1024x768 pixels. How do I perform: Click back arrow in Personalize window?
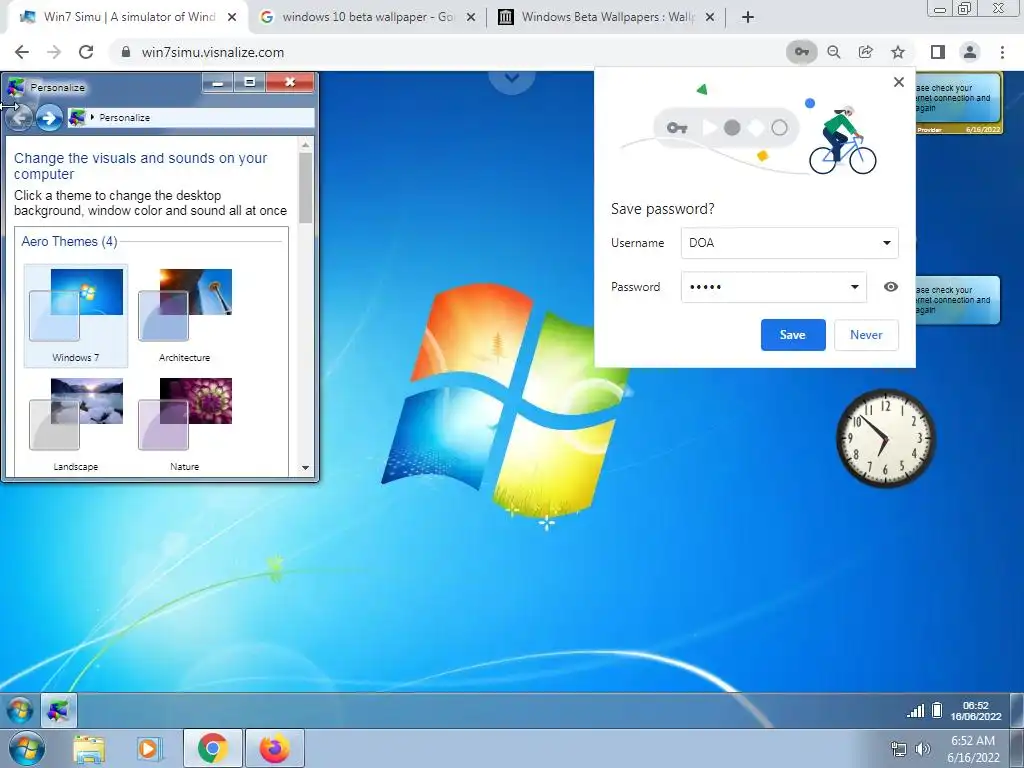(x=20, y=118)
